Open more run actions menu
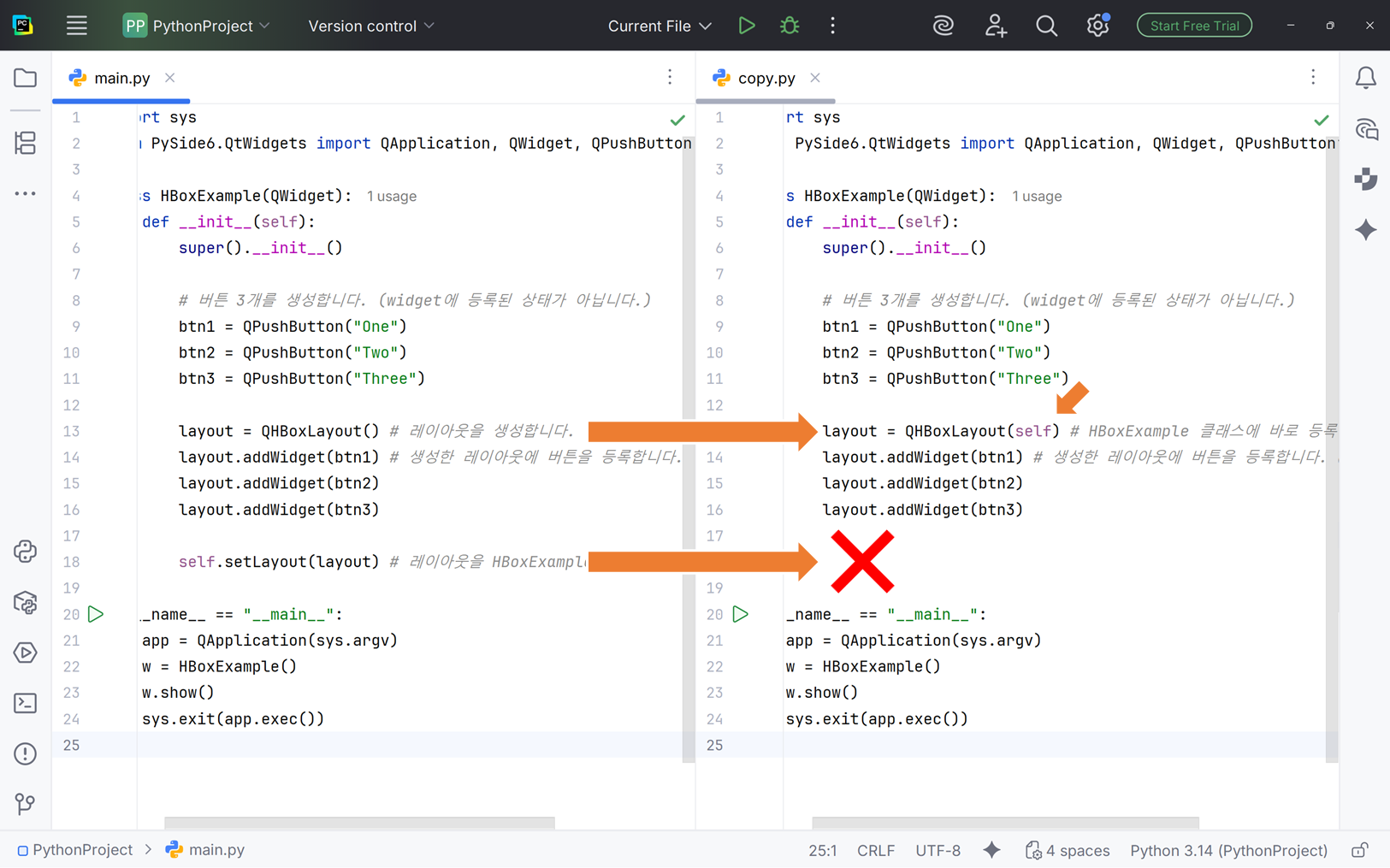The image size is (1390, 868). 832,26
